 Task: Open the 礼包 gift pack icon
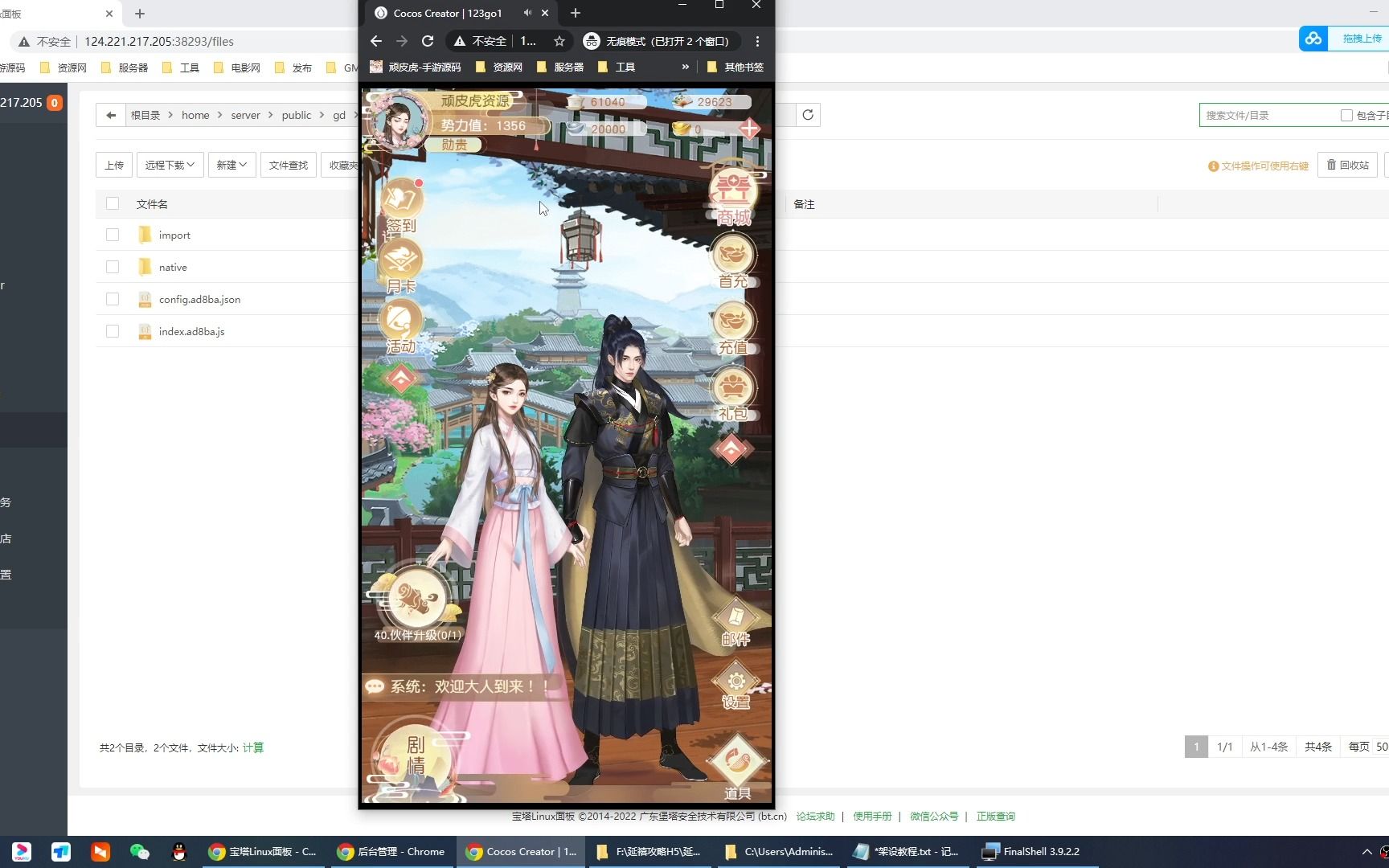[x=733, y=395]
